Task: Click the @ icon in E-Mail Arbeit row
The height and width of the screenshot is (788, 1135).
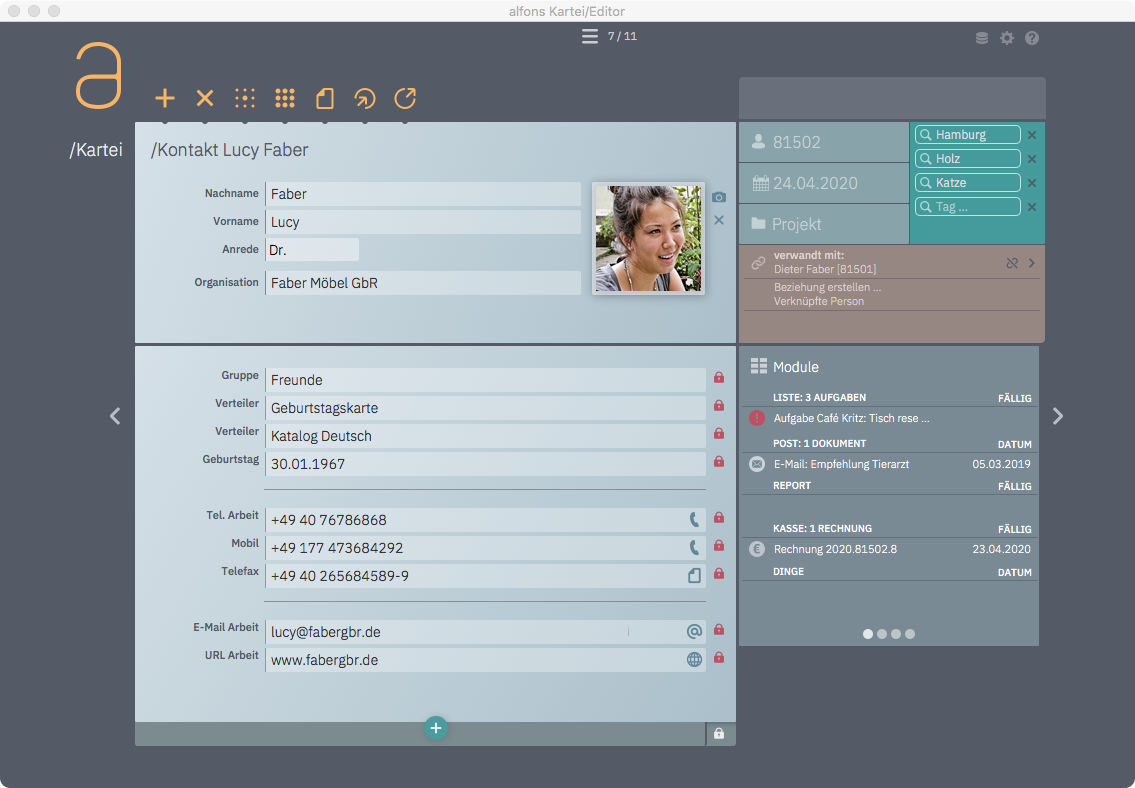Action: pos(694,631)
